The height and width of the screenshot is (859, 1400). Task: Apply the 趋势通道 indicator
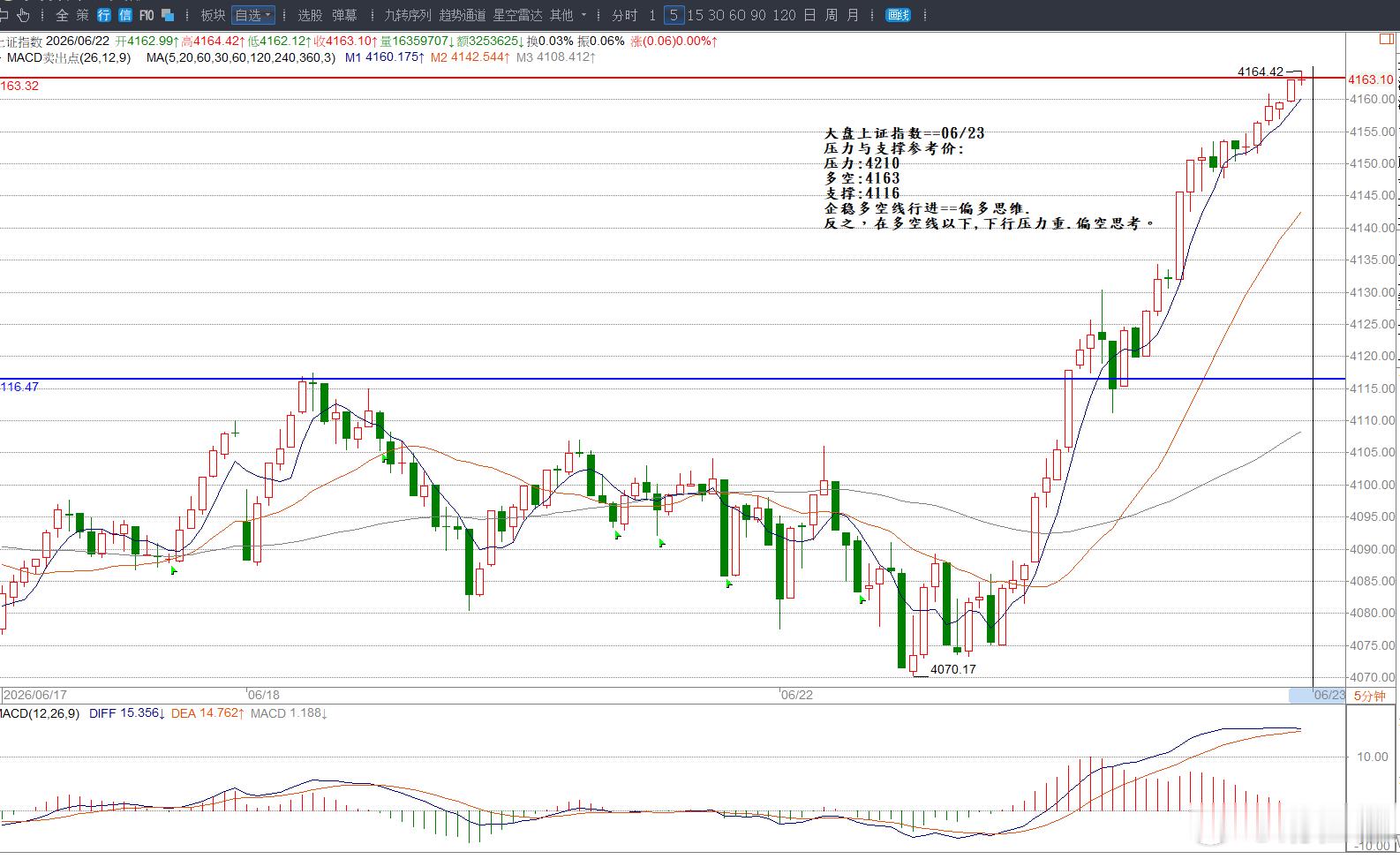[x=463, y=15]
